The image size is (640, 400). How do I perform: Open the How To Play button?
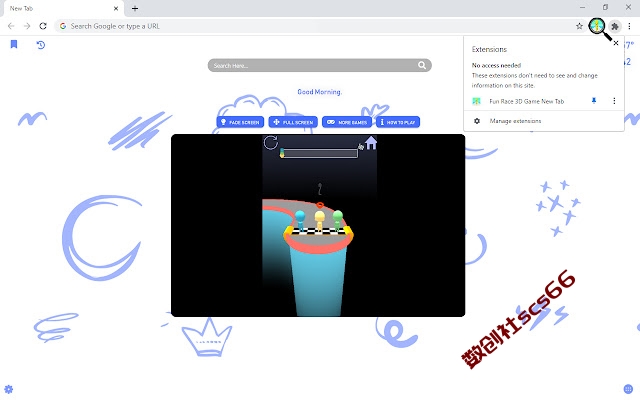coord(398,122)
